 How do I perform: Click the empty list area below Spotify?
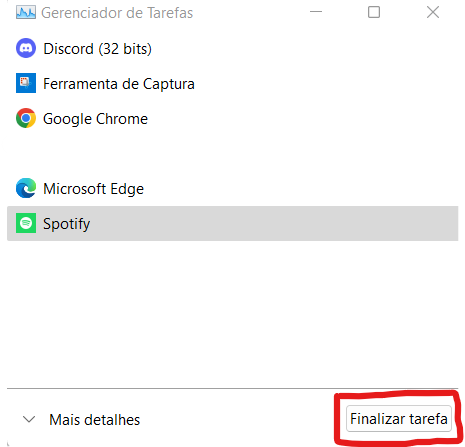[232, 313]
